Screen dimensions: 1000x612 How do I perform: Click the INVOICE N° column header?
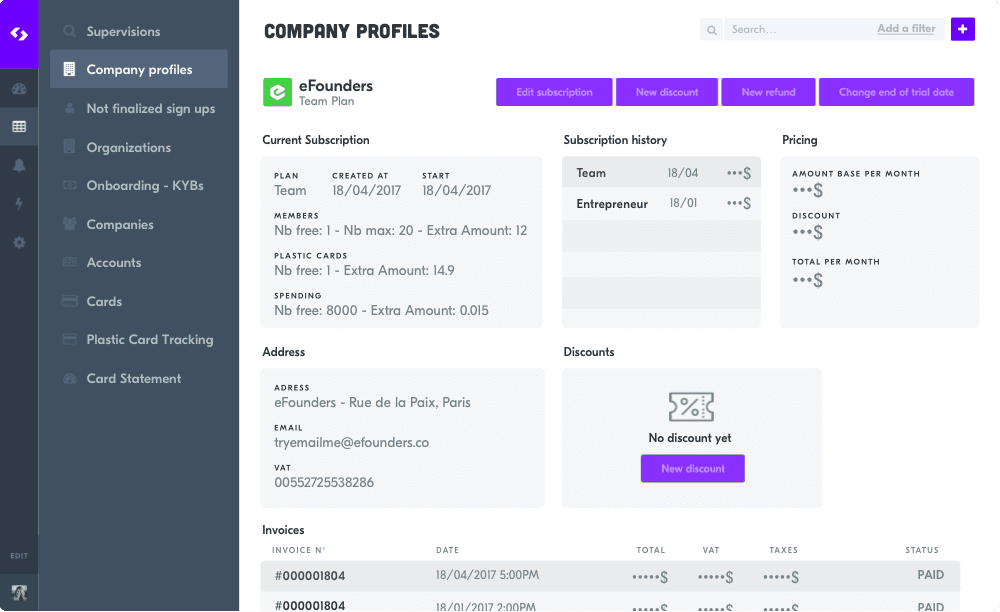pyautogui.click(x=298, y=550)
